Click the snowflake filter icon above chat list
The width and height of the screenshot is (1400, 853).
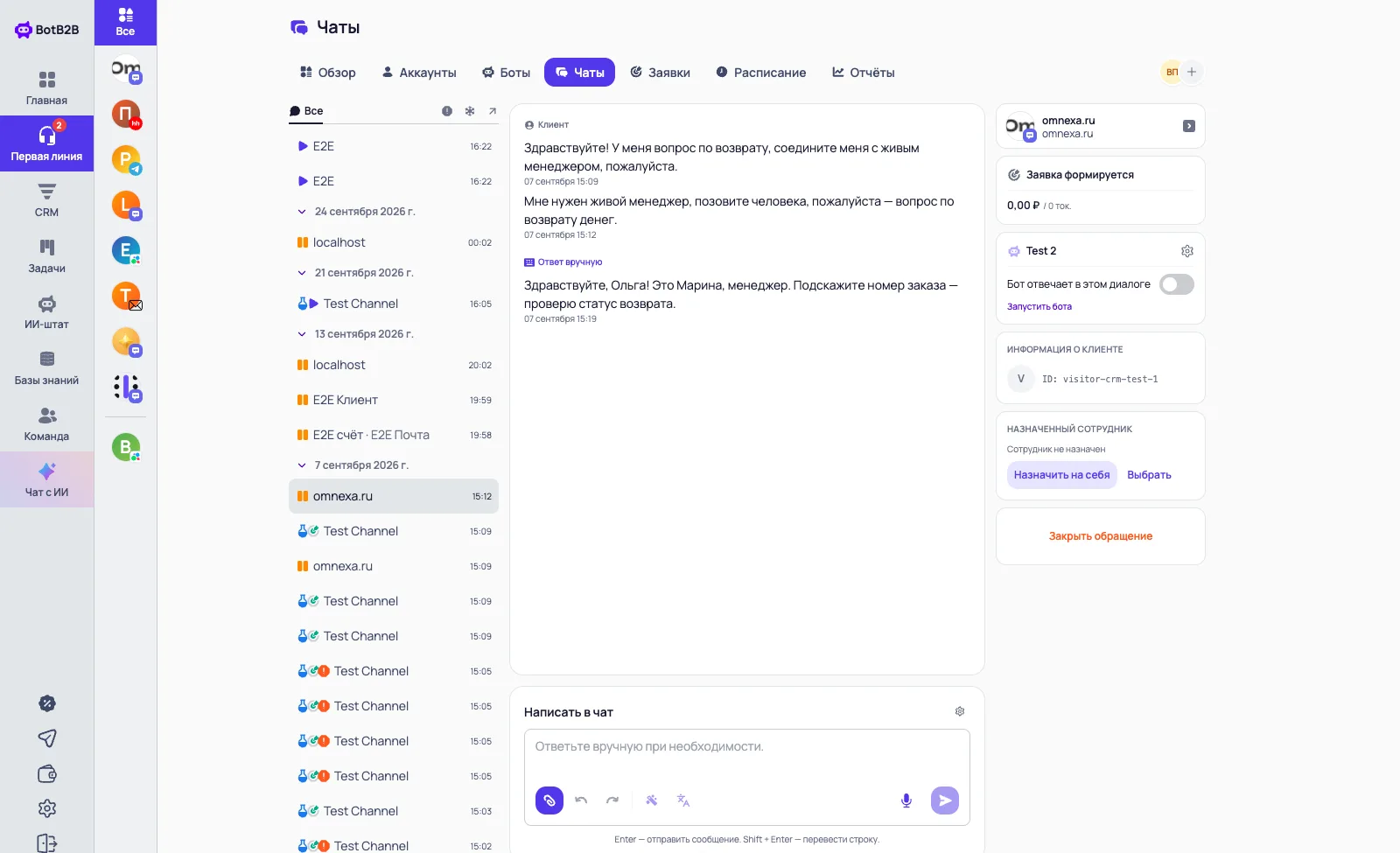[470, 111]
